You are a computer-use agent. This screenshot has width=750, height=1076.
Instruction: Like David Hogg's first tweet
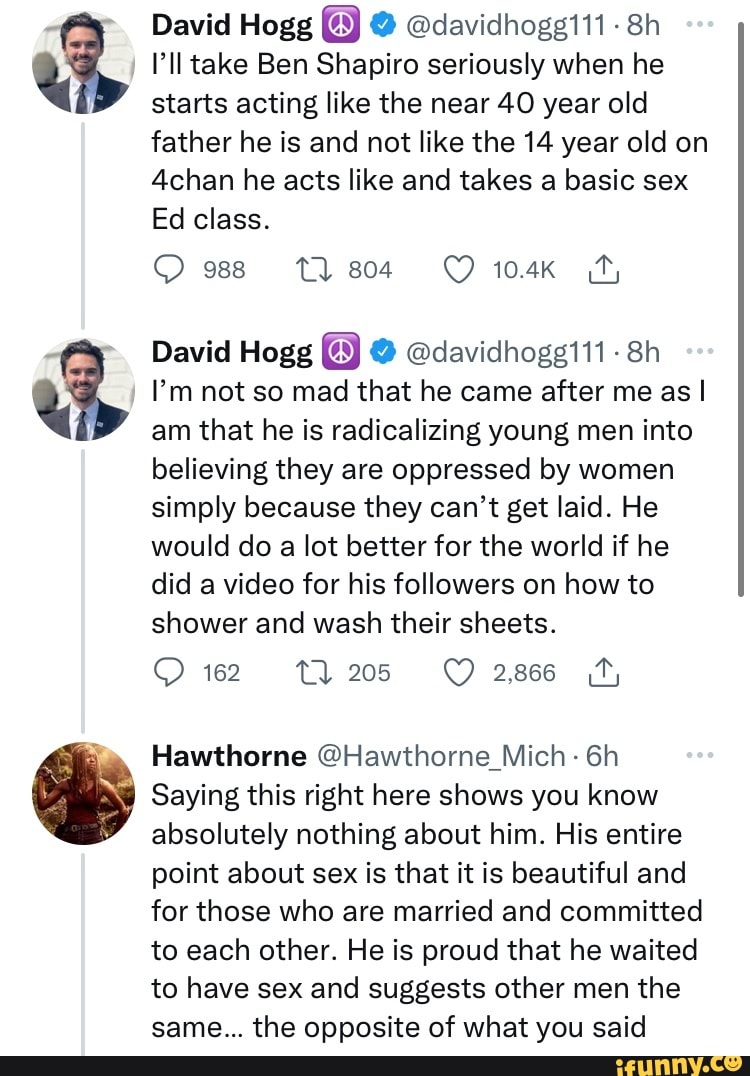pyautogui.click(x=459, y=268)
